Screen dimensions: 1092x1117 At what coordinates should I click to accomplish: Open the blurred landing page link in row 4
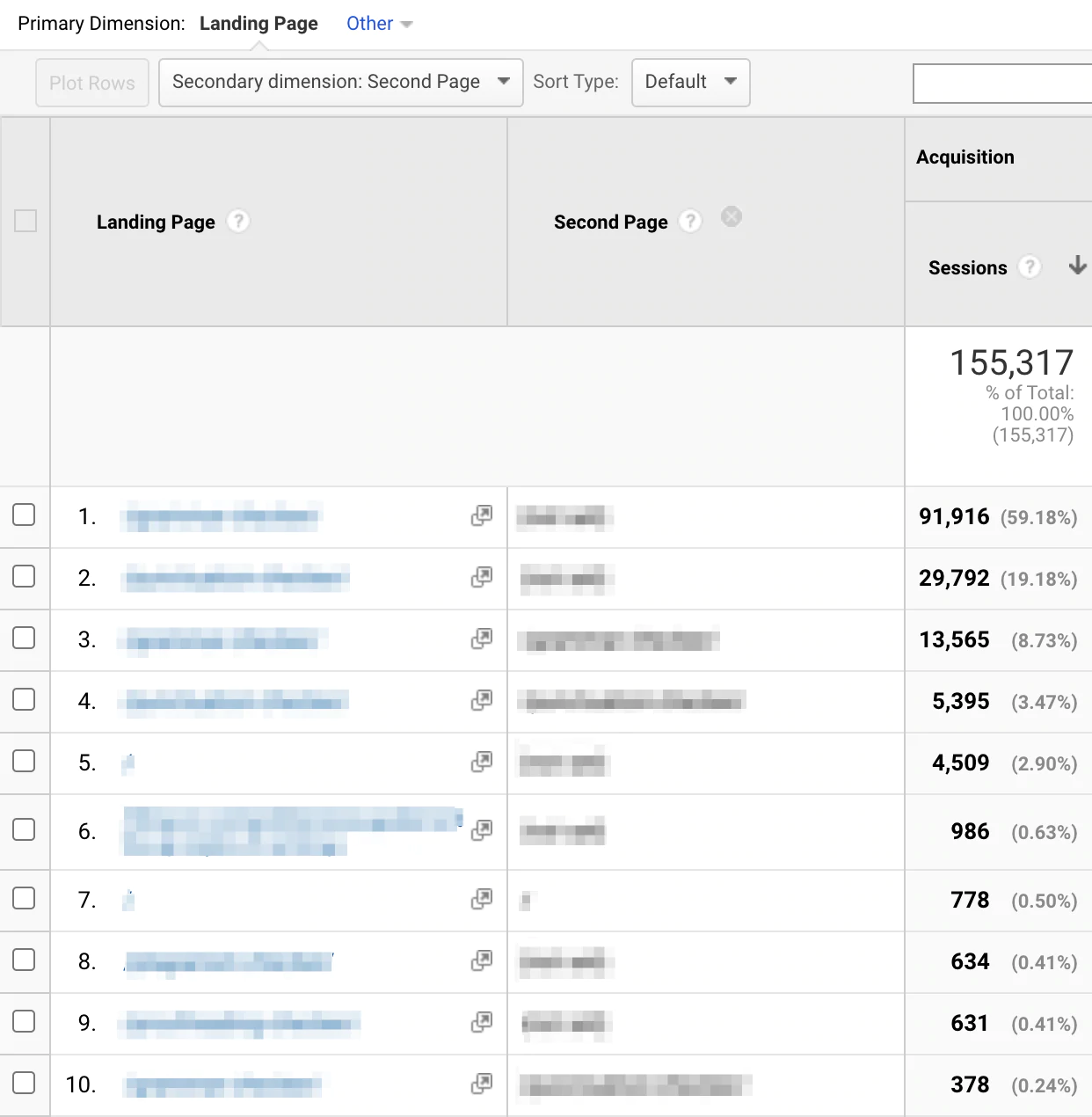(x=237, y=701)
